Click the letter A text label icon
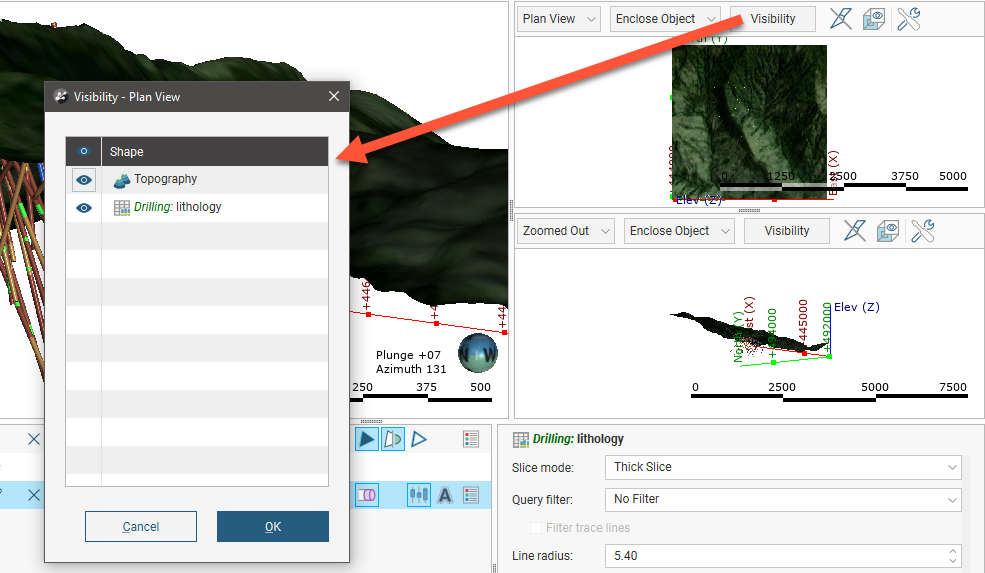 coord(445,495)
